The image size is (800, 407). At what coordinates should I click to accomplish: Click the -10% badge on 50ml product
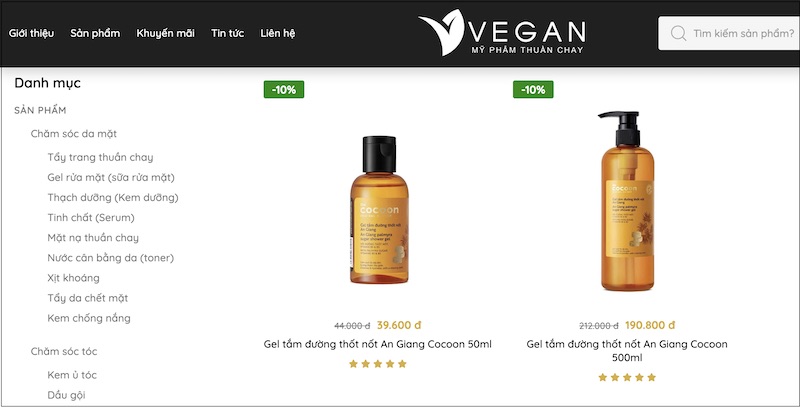(284, 89)
